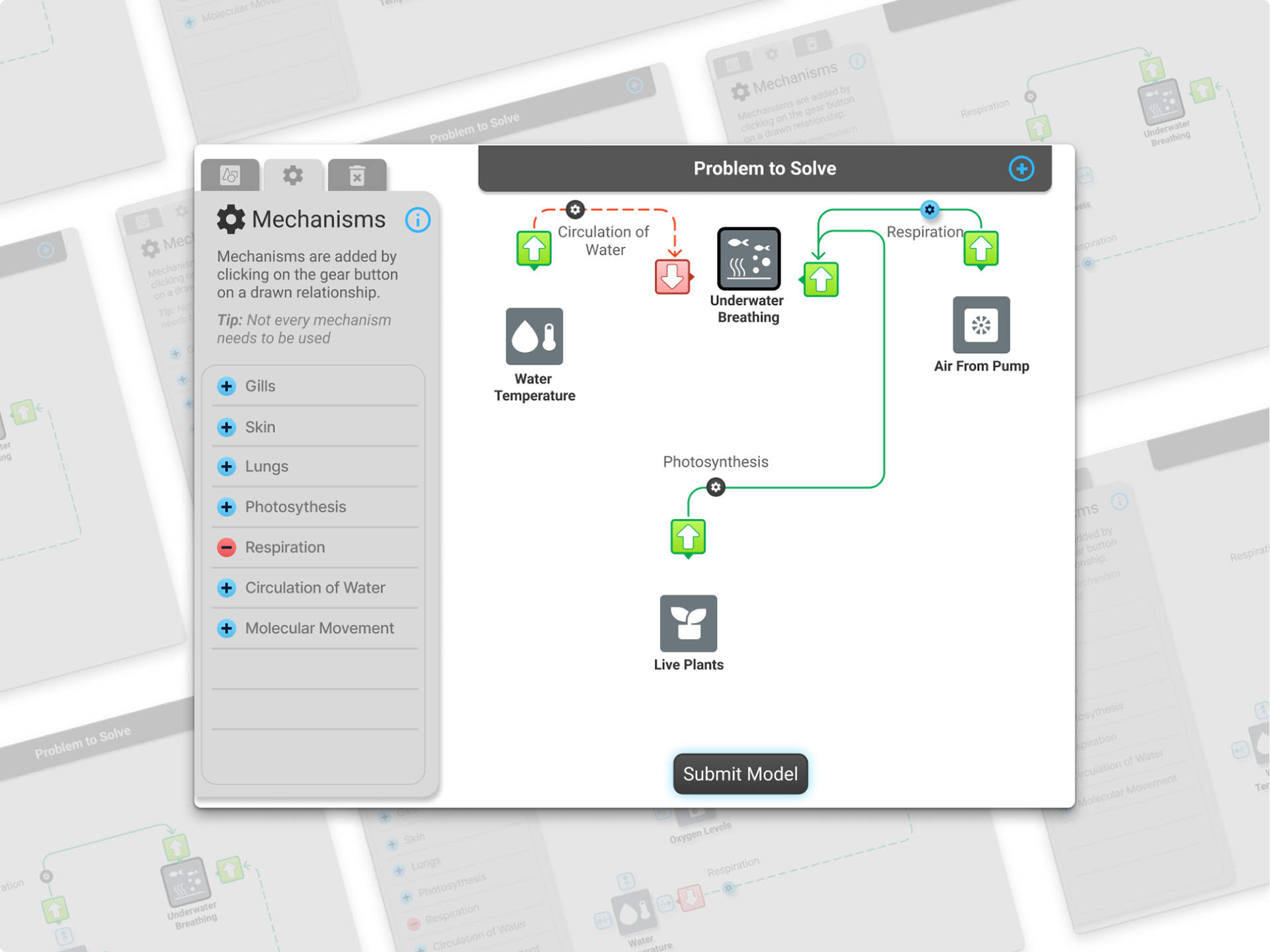Click the blue gear on Respiration relationship

pos(929,210)
